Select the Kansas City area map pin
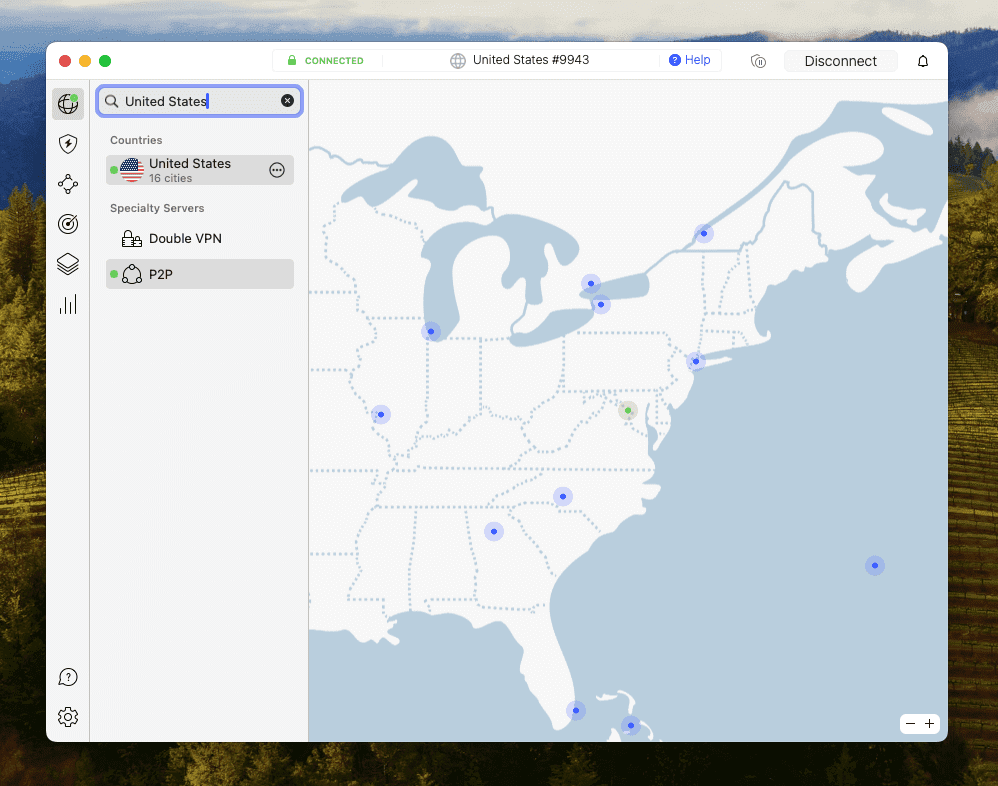This screenshot has width=998, height=786. pos(381,414)
